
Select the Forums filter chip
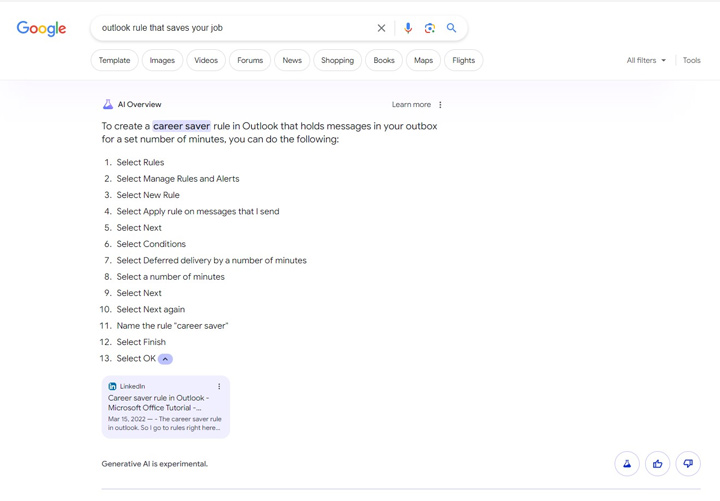pyautogui.click(x=250, y=61)
